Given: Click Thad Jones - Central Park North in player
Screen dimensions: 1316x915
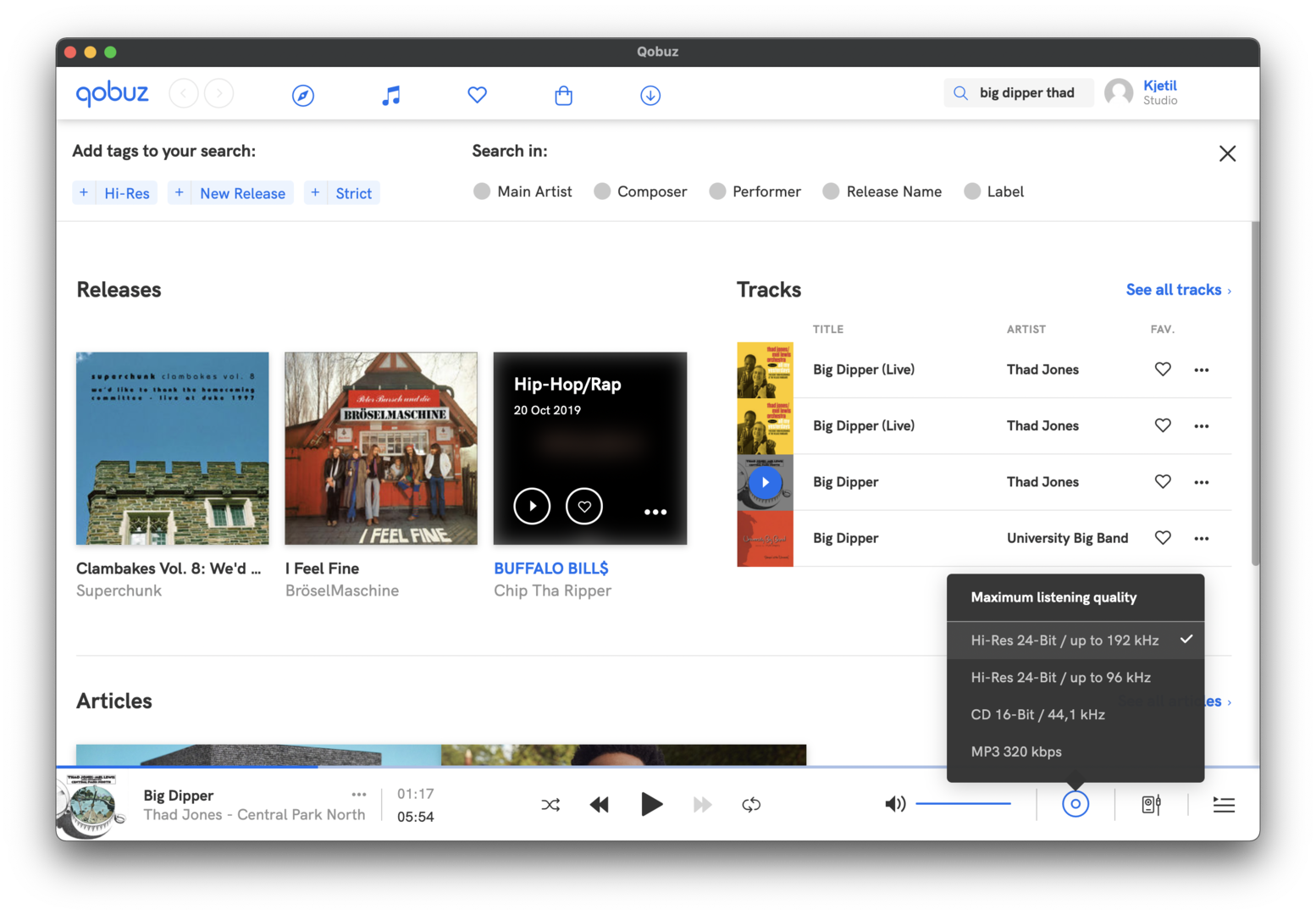Looking at the screenshot, I should 254,814.
